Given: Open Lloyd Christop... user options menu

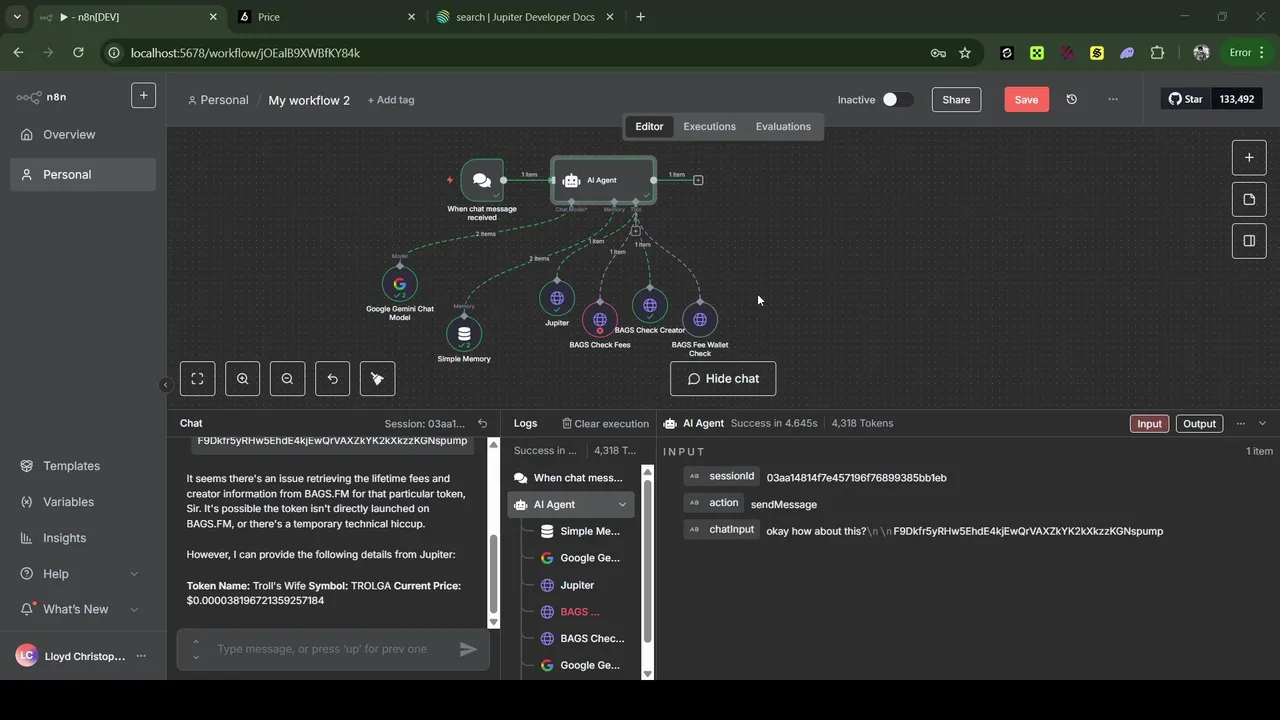Looking at the screenshot, I should pos(141,656).
